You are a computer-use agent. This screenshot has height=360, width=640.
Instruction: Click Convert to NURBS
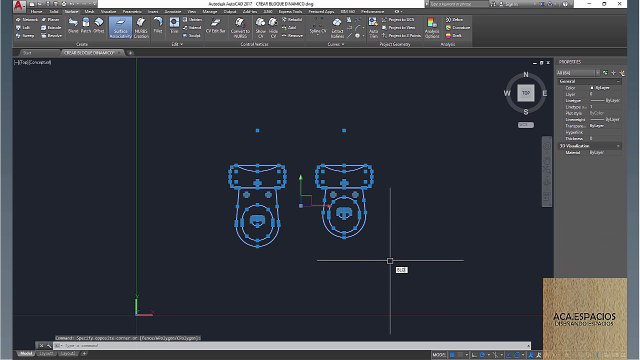coord(240,28)
